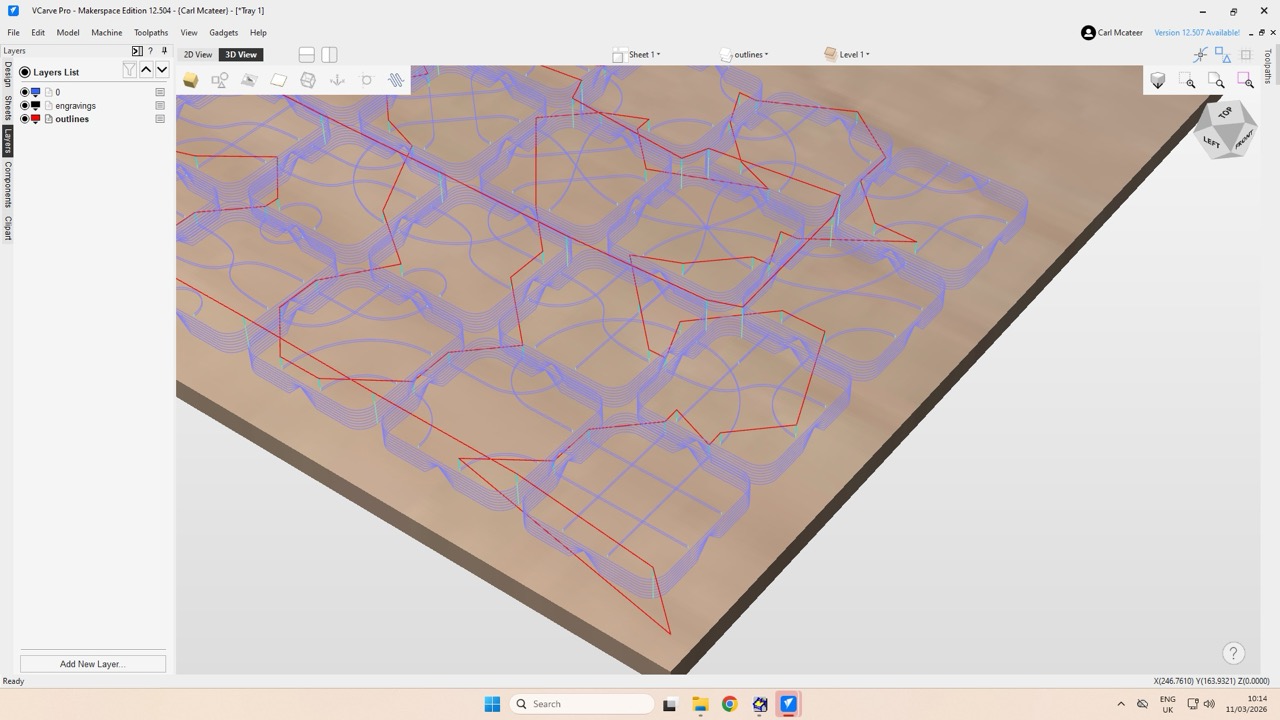This screenshot has height=720, width=1280.
Task: Open the View menu
Action: coord(189,33)
